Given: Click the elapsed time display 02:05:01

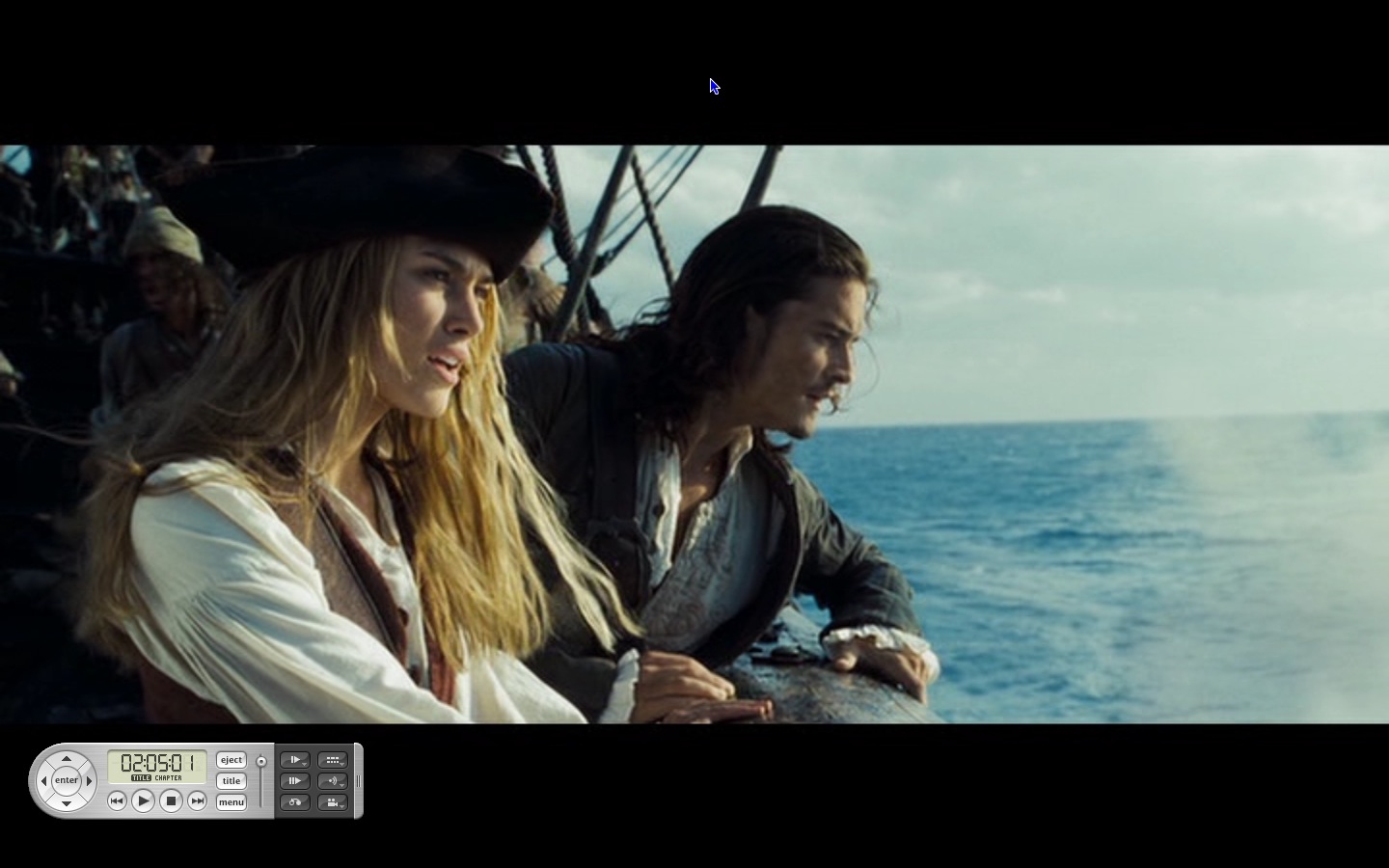Looking at the screenshot, I should pyautogui.click(x=158, y=763).
